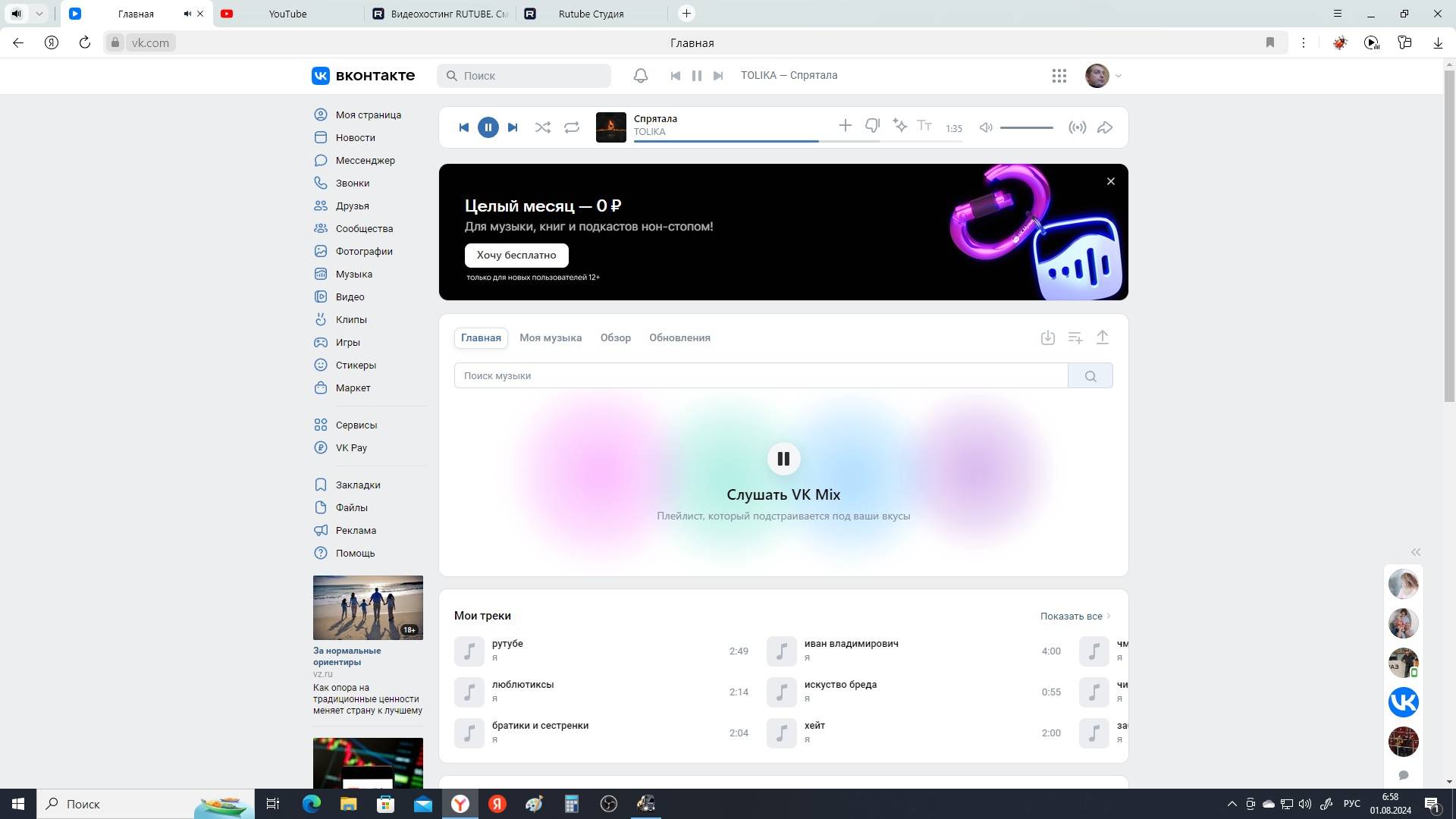Toggle shuffle mode
The height and width of the screenshot is (819, 1456).
point(543,127)
